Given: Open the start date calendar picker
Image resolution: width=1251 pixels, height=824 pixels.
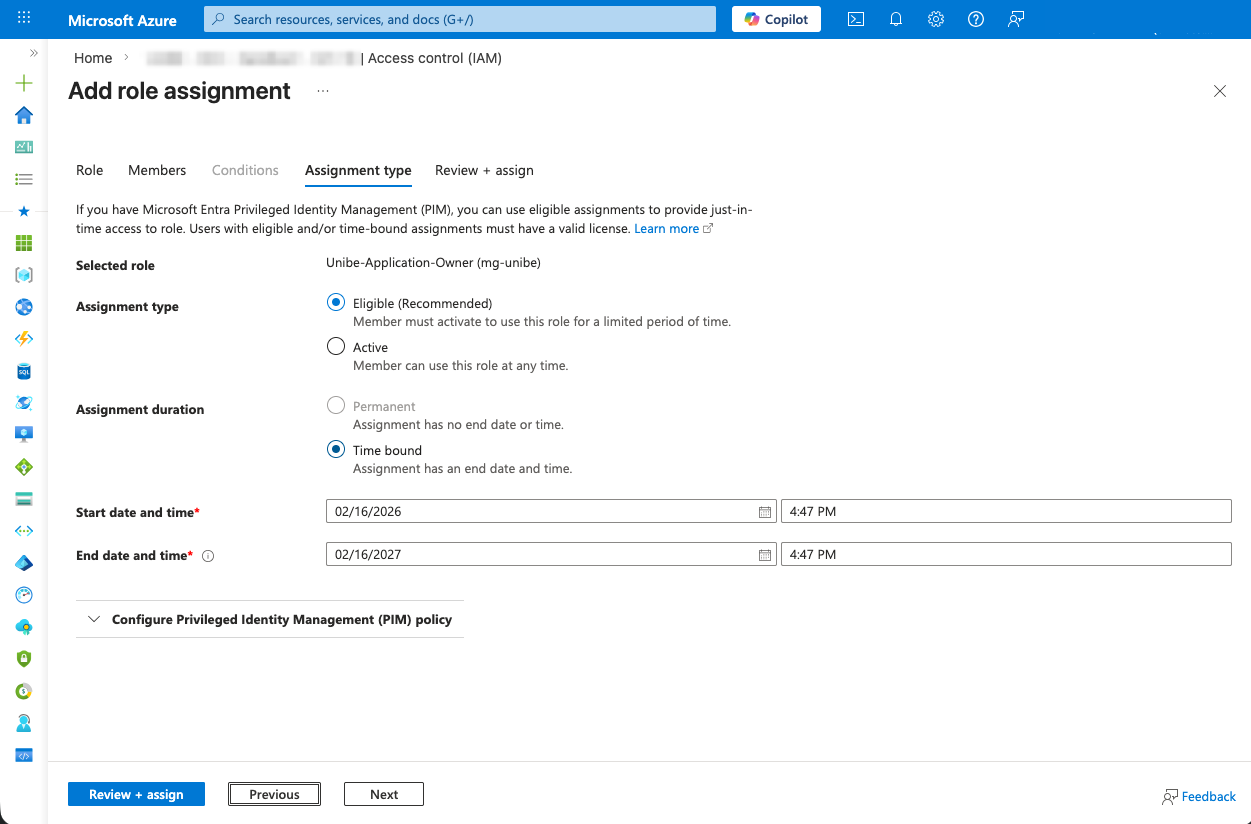Looking at the screenshot, I should pyautogui.click(x=765, y=512).
